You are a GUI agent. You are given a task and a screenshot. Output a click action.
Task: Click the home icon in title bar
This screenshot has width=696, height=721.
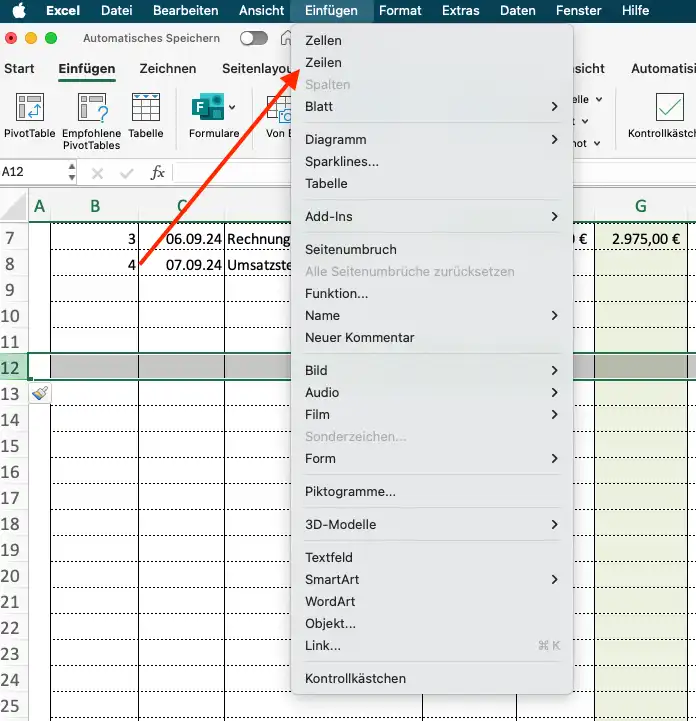coord(285,38)
